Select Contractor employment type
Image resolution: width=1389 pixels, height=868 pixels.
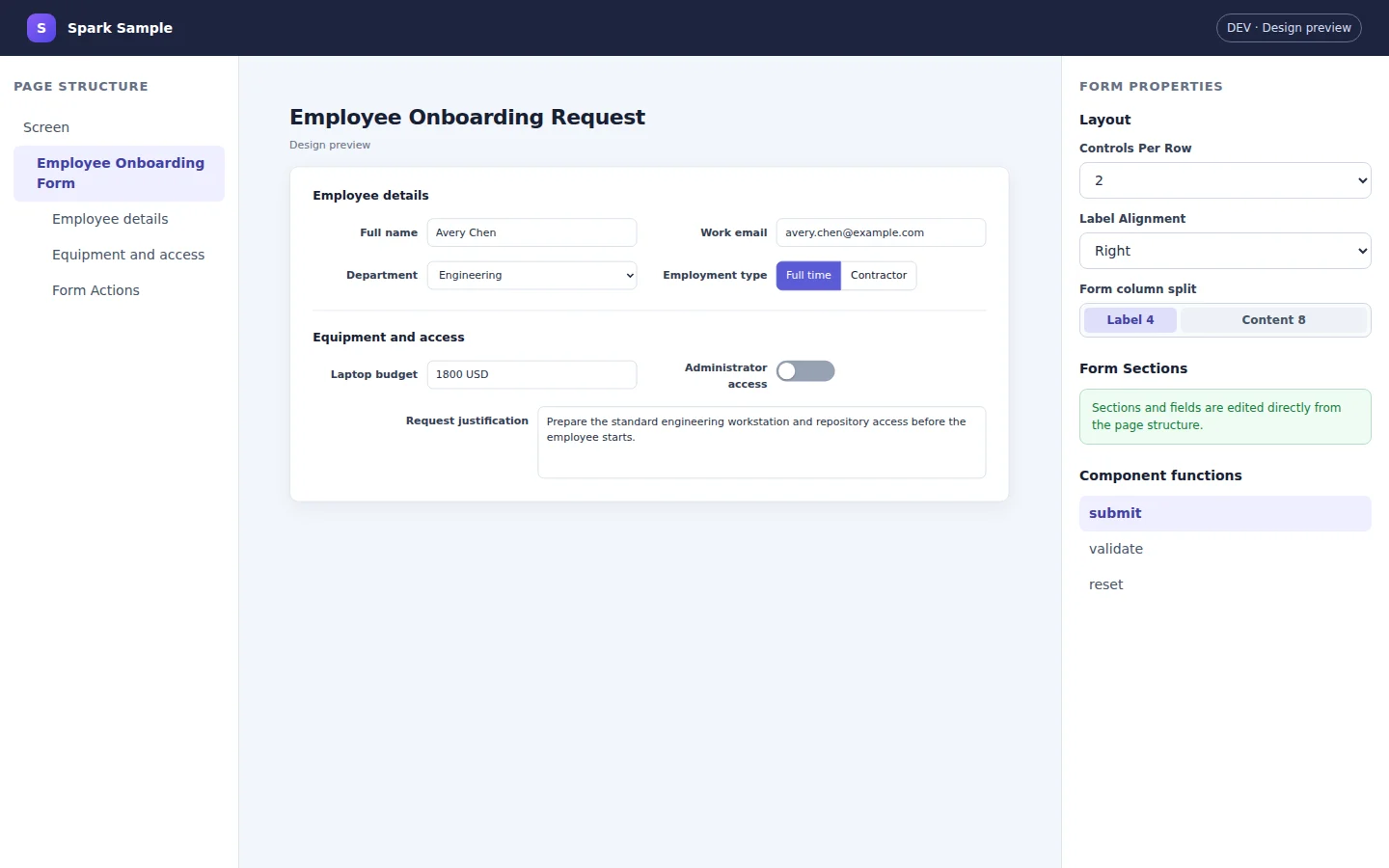[x=879, y=276]
